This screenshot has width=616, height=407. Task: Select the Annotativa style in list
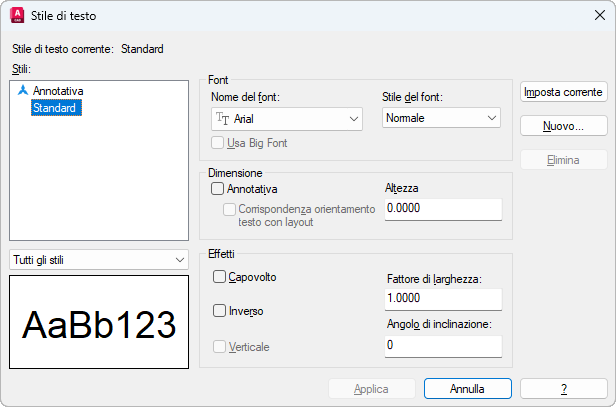pyautogui.click(x=58, y=90)
